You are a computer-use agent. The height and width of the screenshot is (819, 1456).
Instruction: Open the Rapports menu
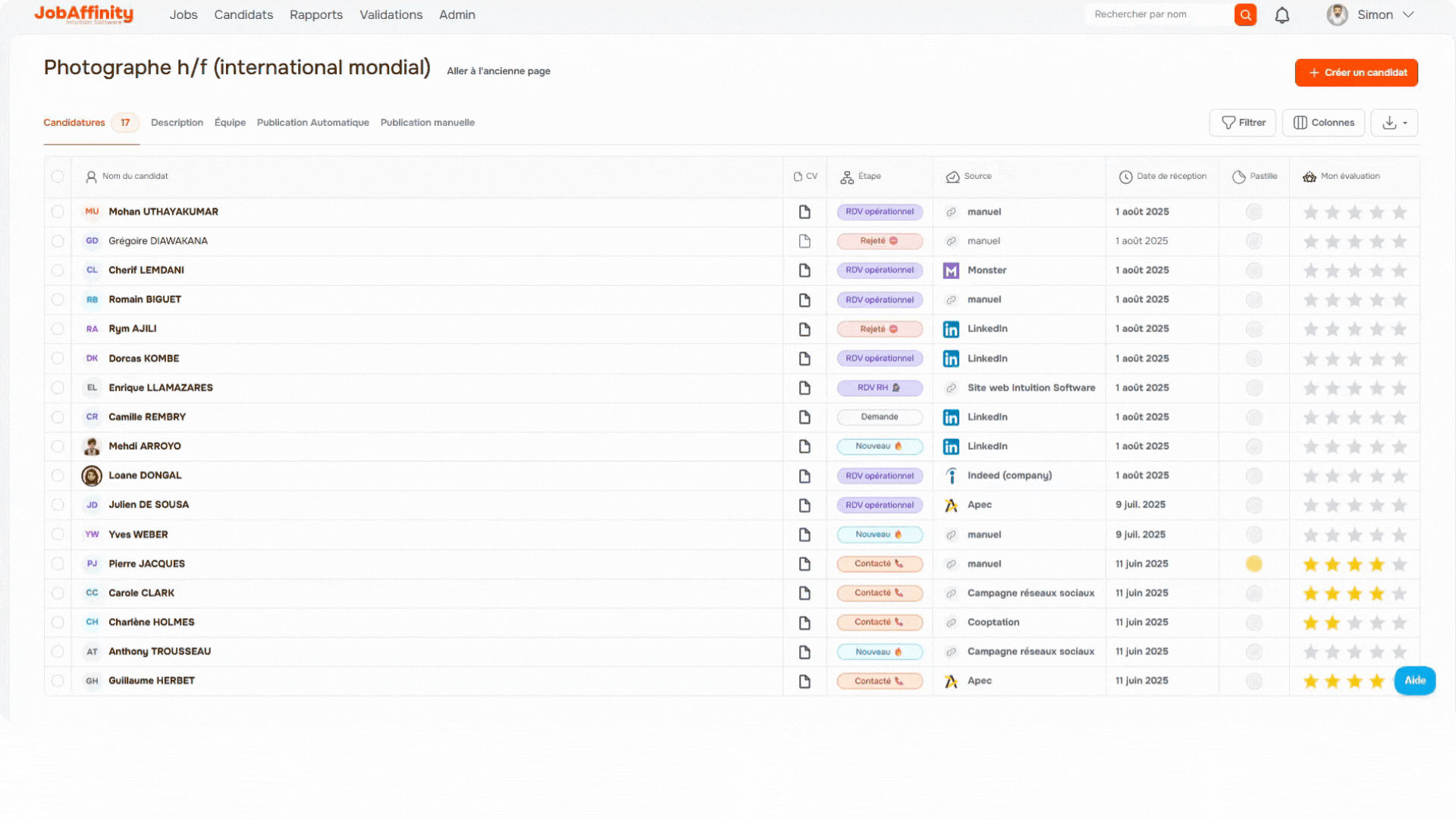315,14
